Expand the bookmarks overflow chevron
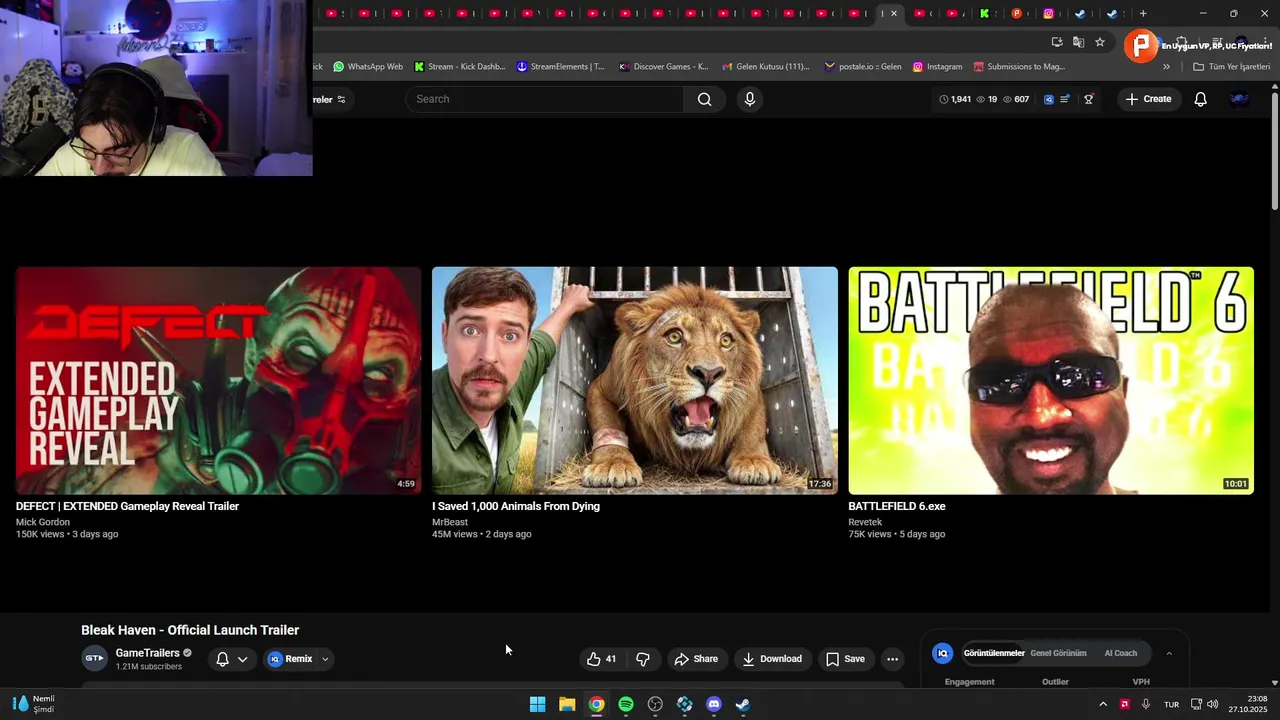This screenshot has height=720, width=1280. click(1166, 67)
